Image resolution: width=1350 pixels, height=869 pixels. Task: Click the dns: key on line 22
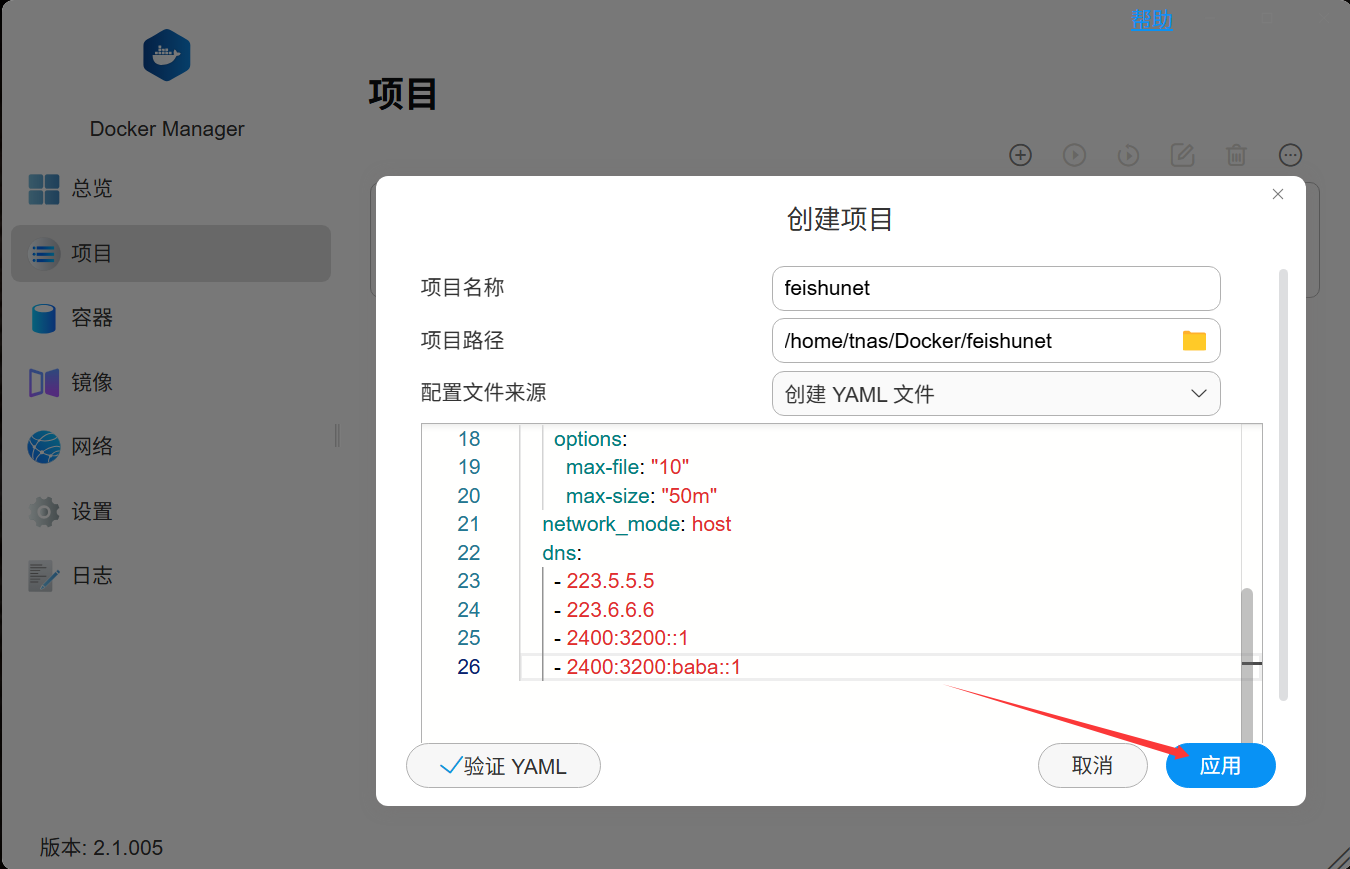point(562,553)
